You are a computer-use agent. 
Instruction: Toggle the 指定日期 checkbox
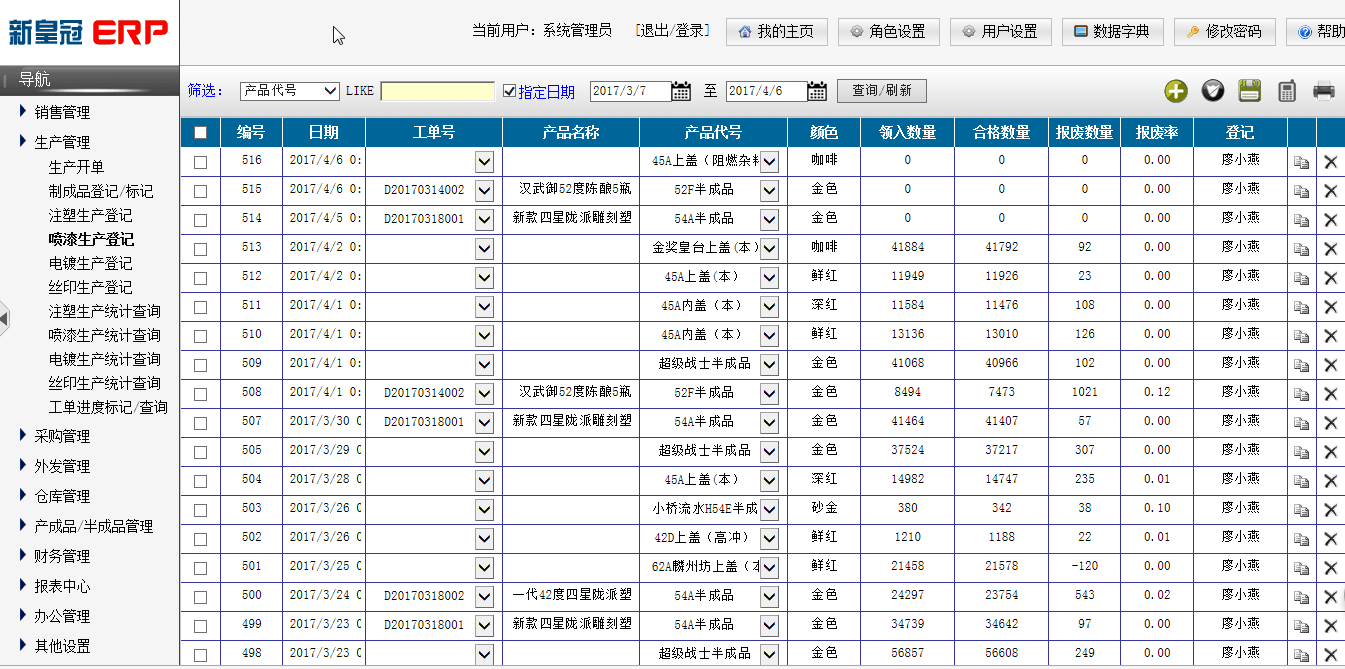(x=510, y=91)
